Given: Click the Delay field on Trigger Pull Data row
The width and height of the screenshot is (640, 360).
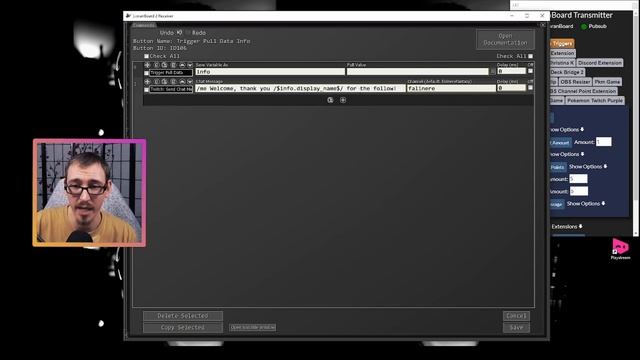Looking at the screenshot, I should (511, 71).
